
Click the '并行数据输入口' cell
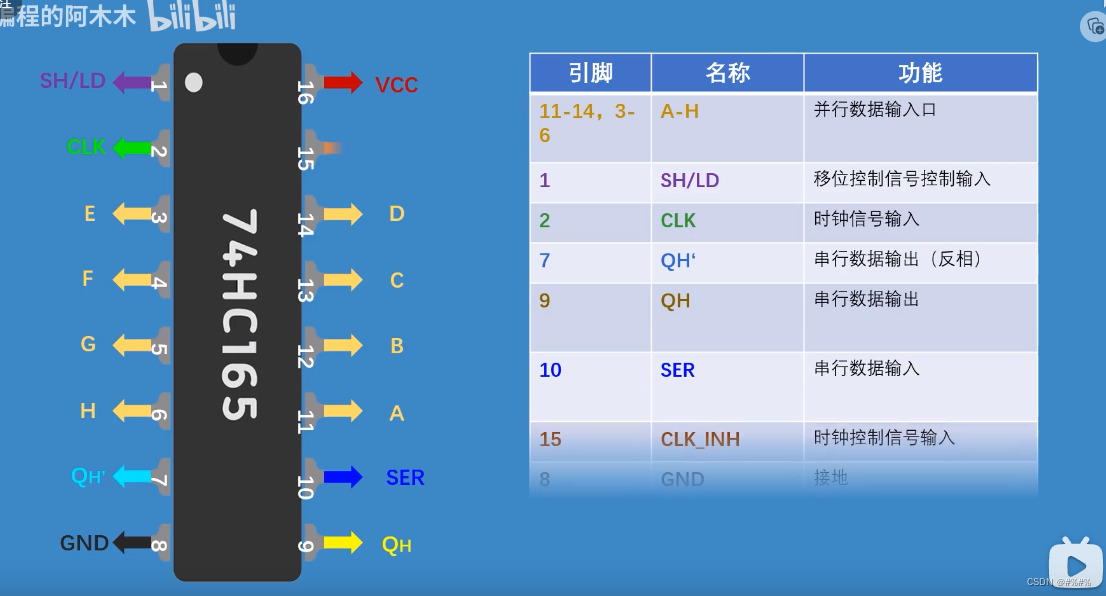[920, 128]
